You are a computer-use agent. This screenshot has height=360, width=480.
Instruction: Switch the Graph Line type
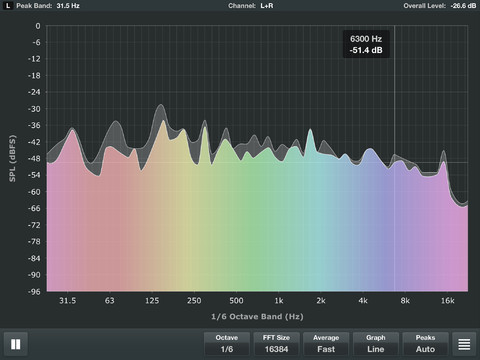pos(376,344)
